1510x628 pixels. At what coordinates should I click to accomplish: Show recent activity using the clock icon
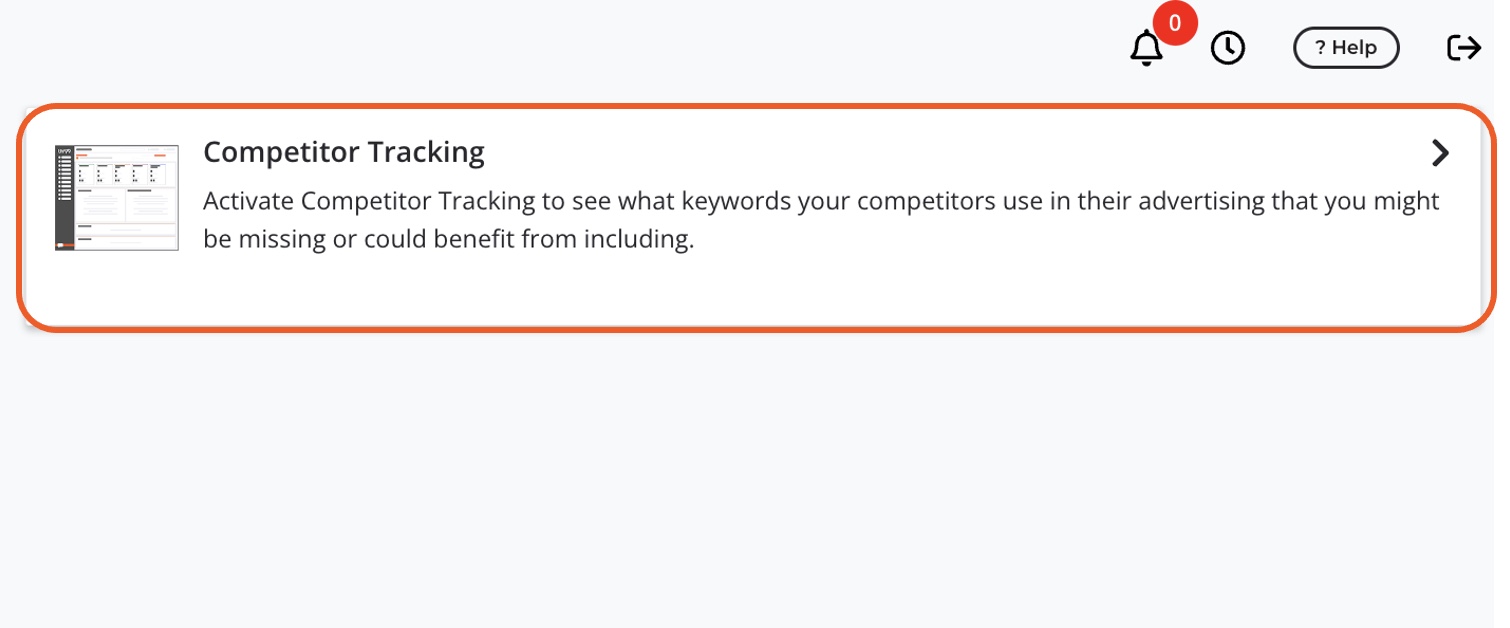1228,48
